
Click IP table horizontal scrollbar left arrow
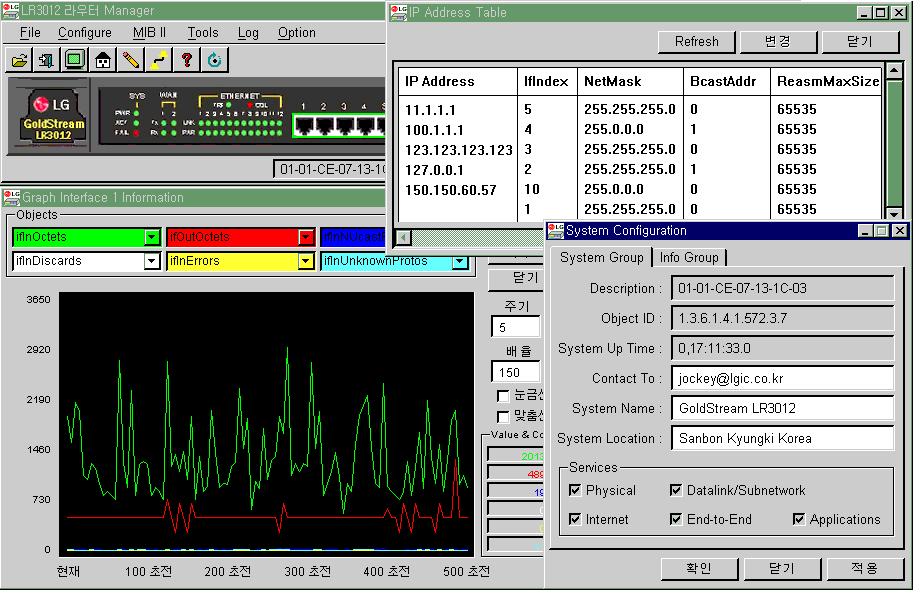403,237
